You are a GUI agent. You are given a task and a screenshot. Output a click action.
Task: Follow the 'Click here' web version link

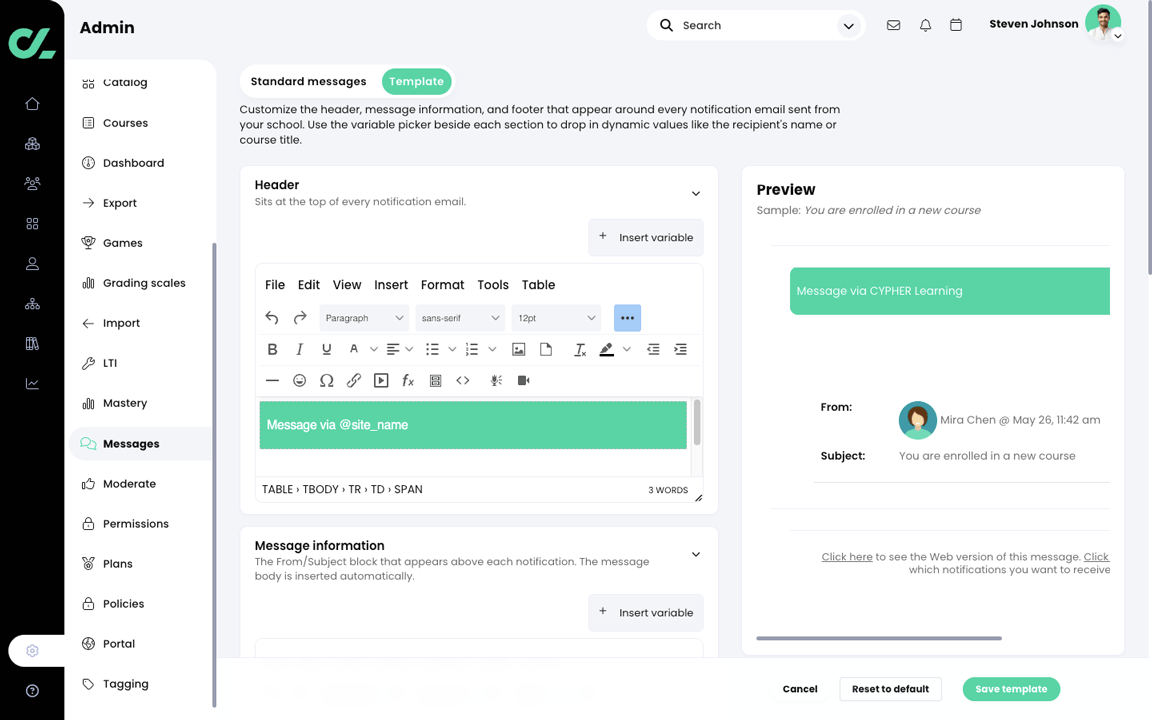(x=847, y=557)
